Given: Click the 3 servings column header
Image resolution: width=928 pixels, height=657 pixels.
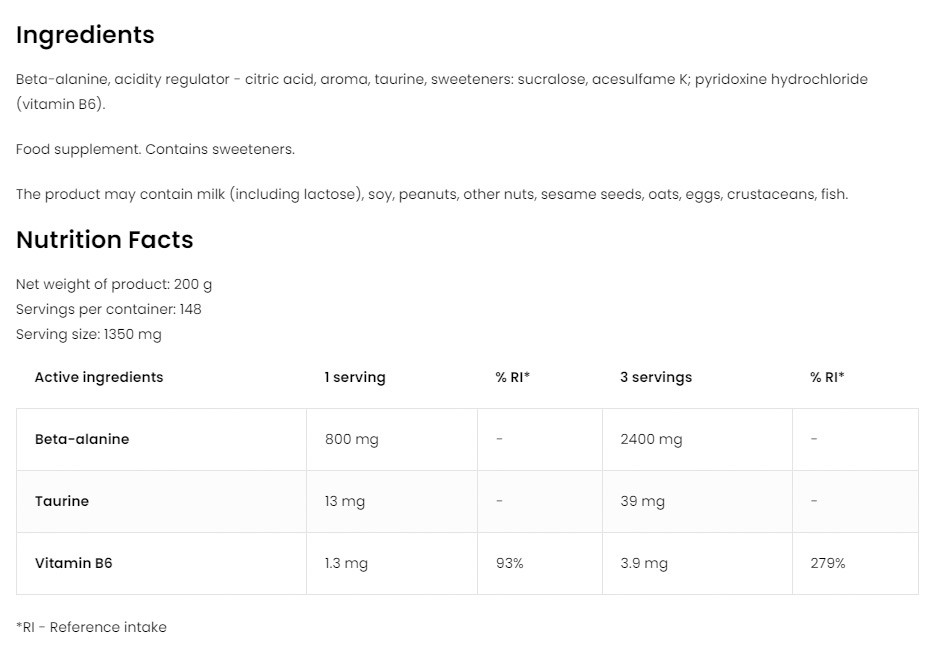Looking at the screenshot, I should [x=655, y=377].
